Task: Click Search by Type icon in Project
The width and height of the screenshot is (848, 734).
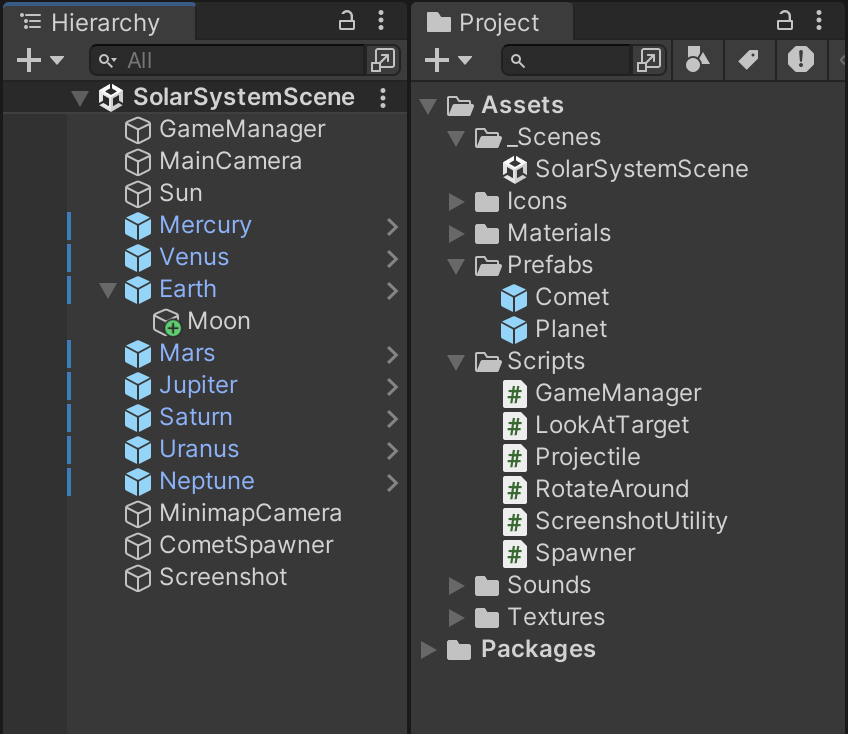Action: click(x=697, y=61)
